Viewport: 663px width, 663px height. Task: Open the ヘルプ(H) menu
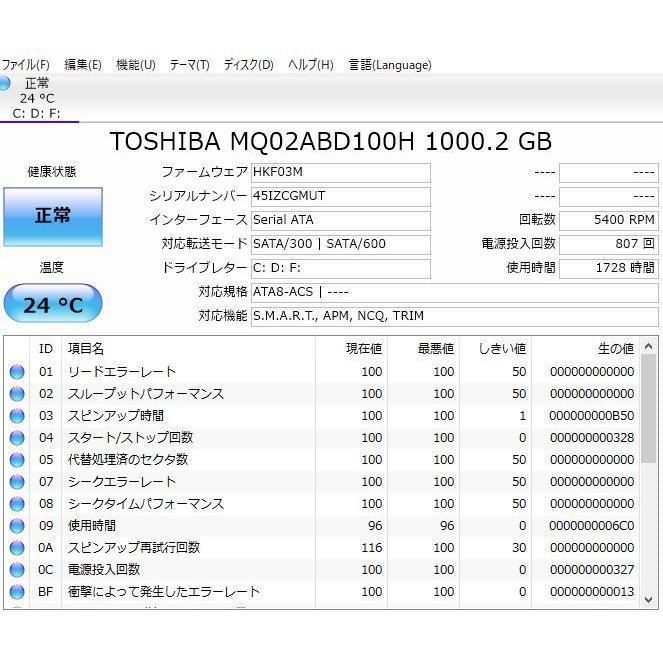coord(311,65)
